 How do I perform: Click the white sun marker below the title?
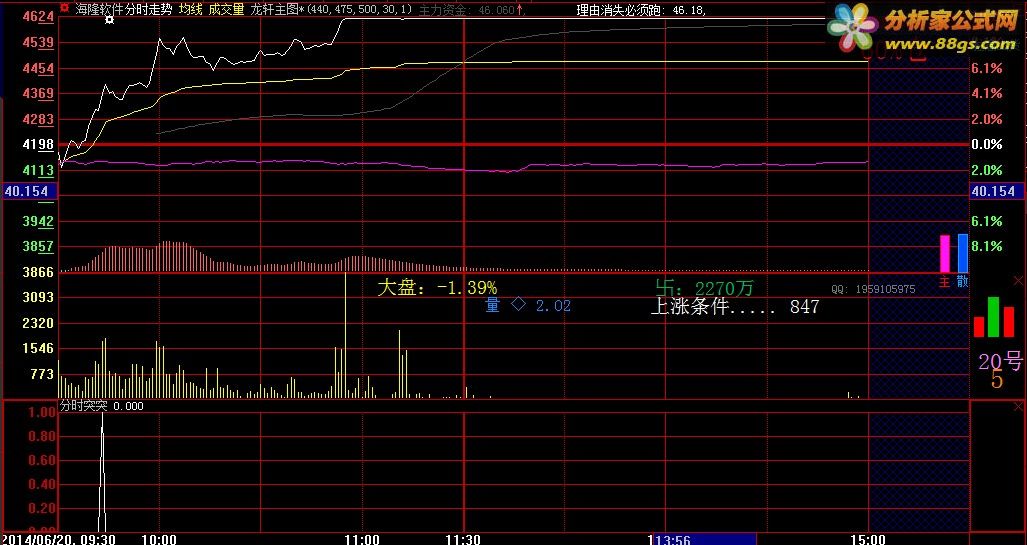point(109,20)
